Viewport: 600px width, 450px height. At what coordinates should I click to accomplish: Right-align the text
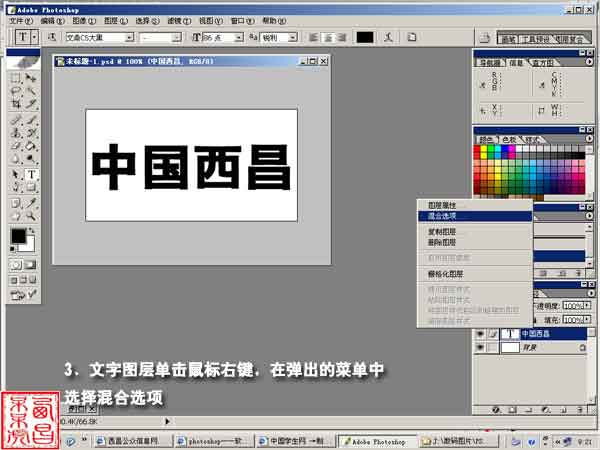(342, 38)
